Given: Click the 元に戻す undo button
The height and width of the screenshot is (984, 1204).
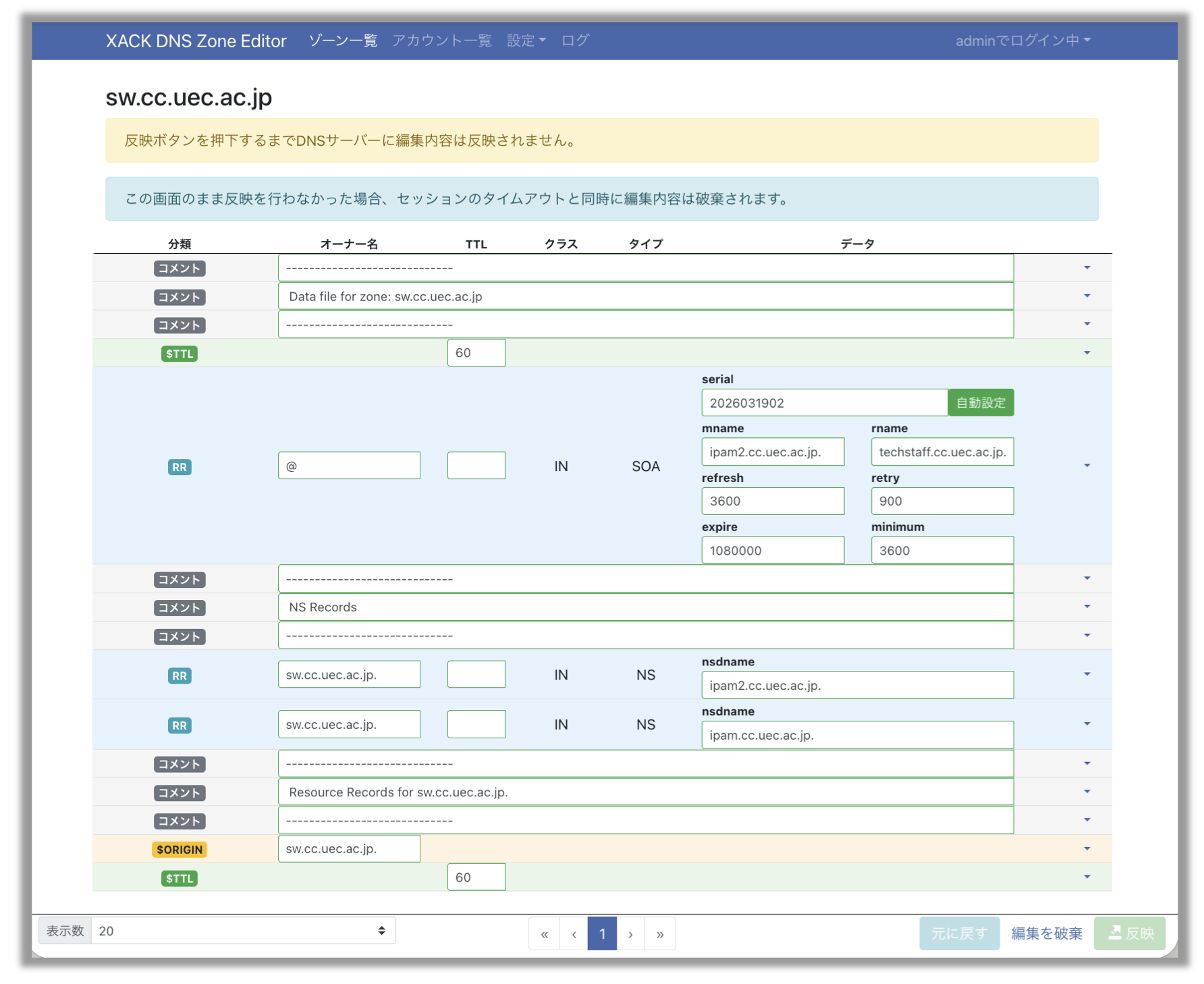Looking at the screenshot, I should pos(958,933).
